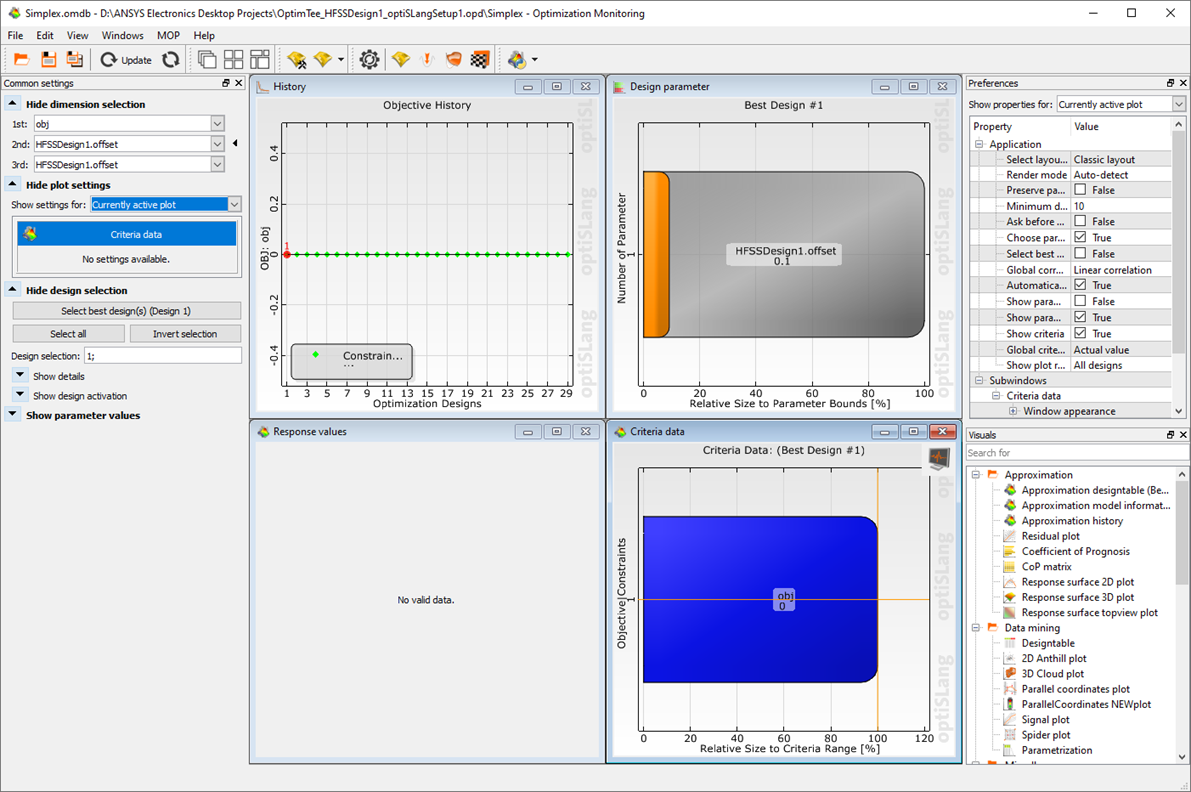Open the Windows menu
1191x792 pixels.
tap(122, 36)
